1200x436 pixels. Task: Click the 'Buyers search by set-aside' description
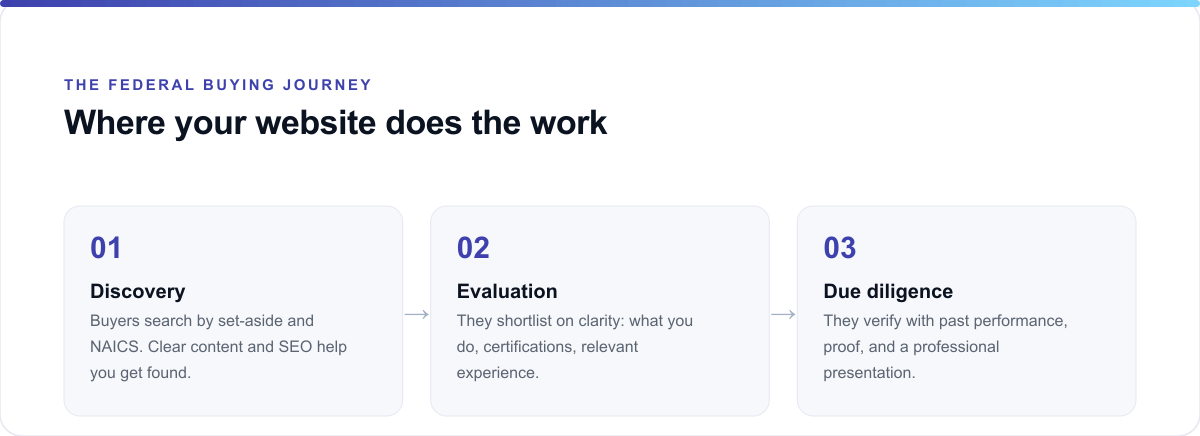click(218, 347)
